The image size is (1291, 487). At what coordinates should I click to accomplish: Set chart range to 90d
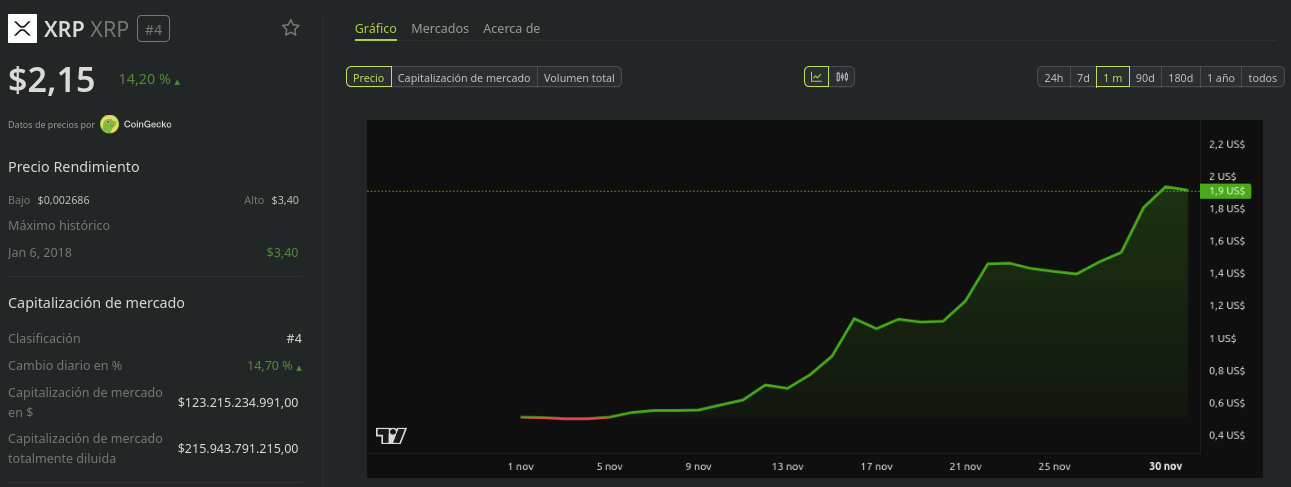pyautogui.click(x=1145, y=77)
